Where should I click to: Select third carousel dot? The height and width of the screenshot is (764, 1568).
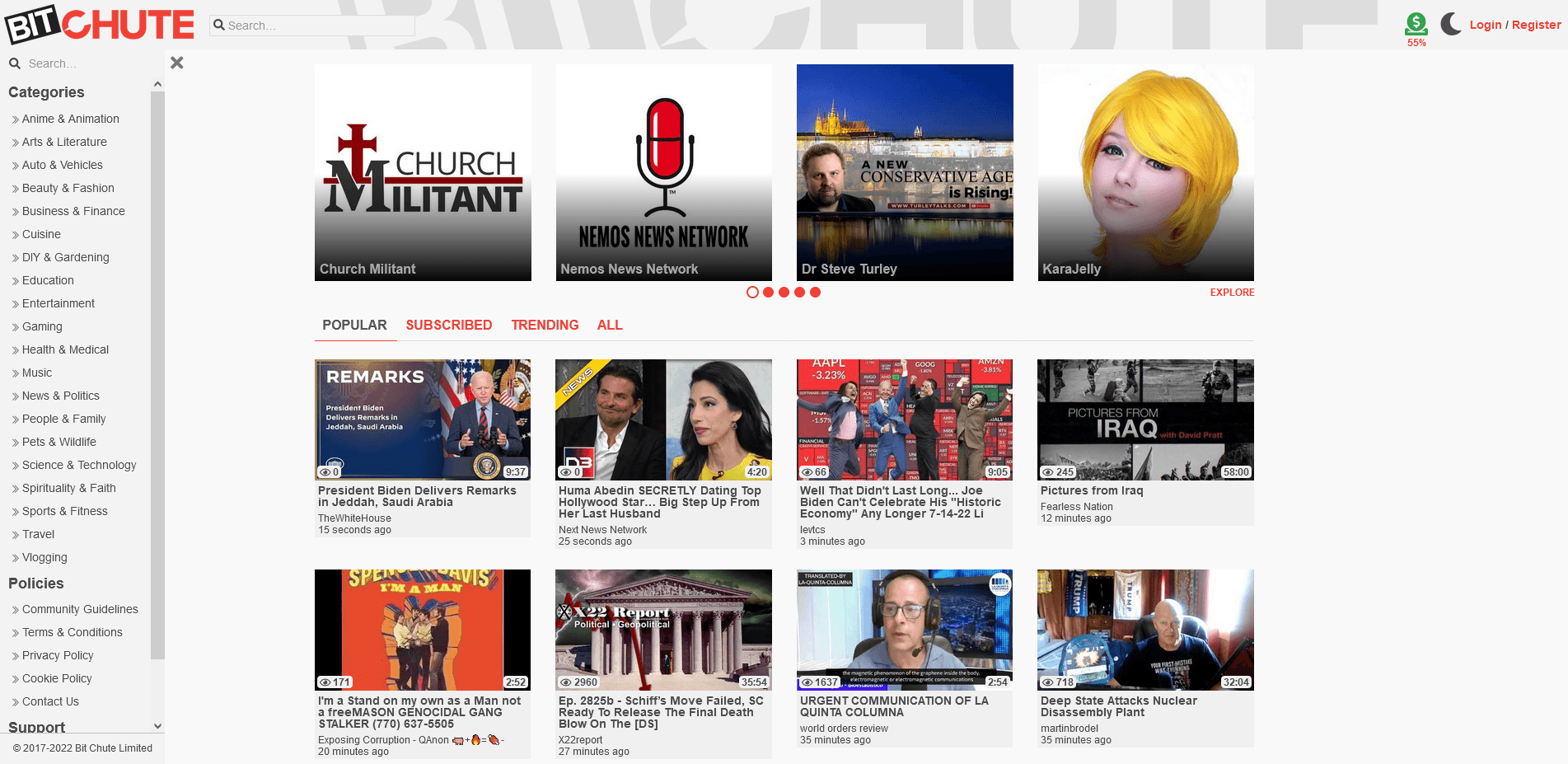click(x=784, y=292)
